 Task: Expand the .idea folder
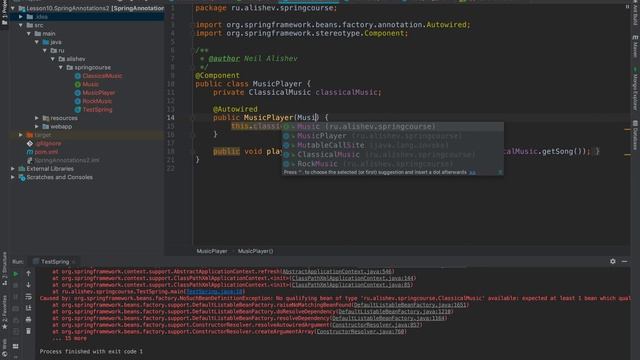point(21,17)
